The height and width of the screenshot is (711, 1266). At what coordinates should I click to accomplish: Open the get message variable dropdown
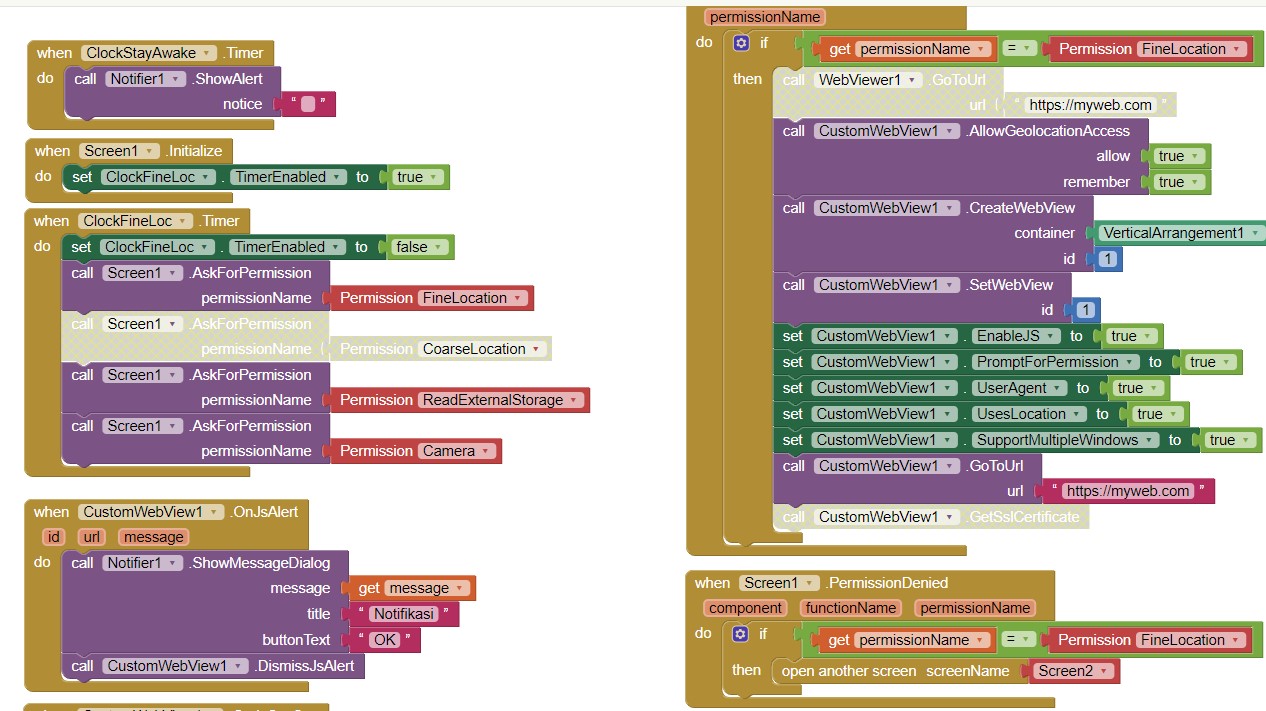(456, 587)
